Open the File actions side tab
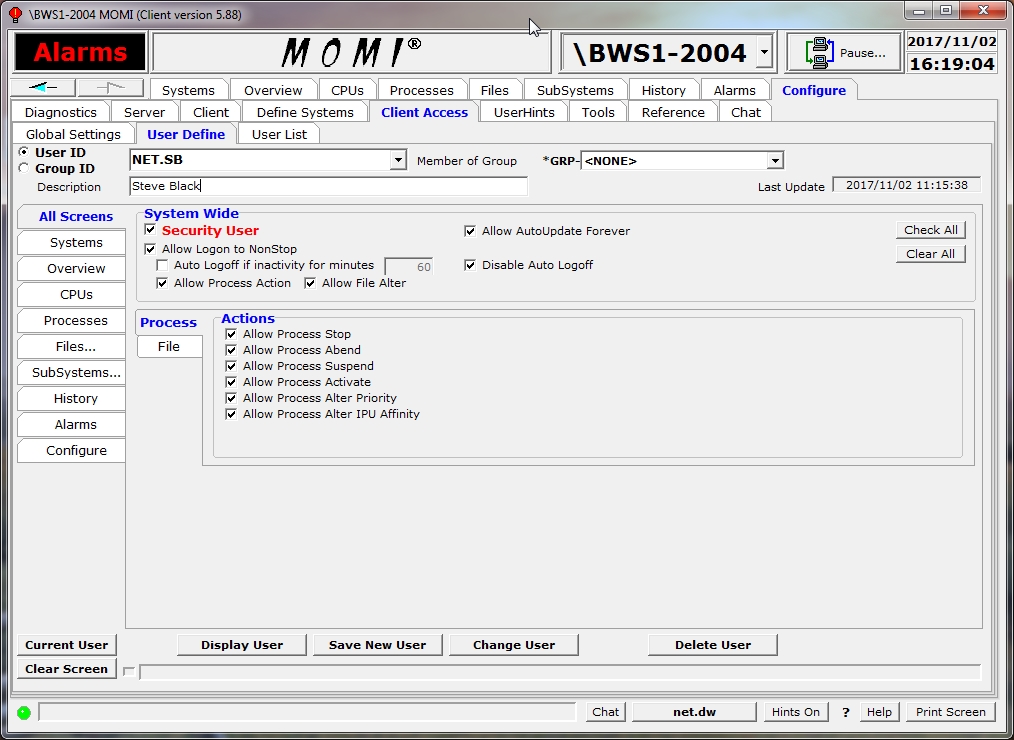Image resolution: width=1014 pixels, height=740 pixels. pyautogui.click(x=169, y=346)
